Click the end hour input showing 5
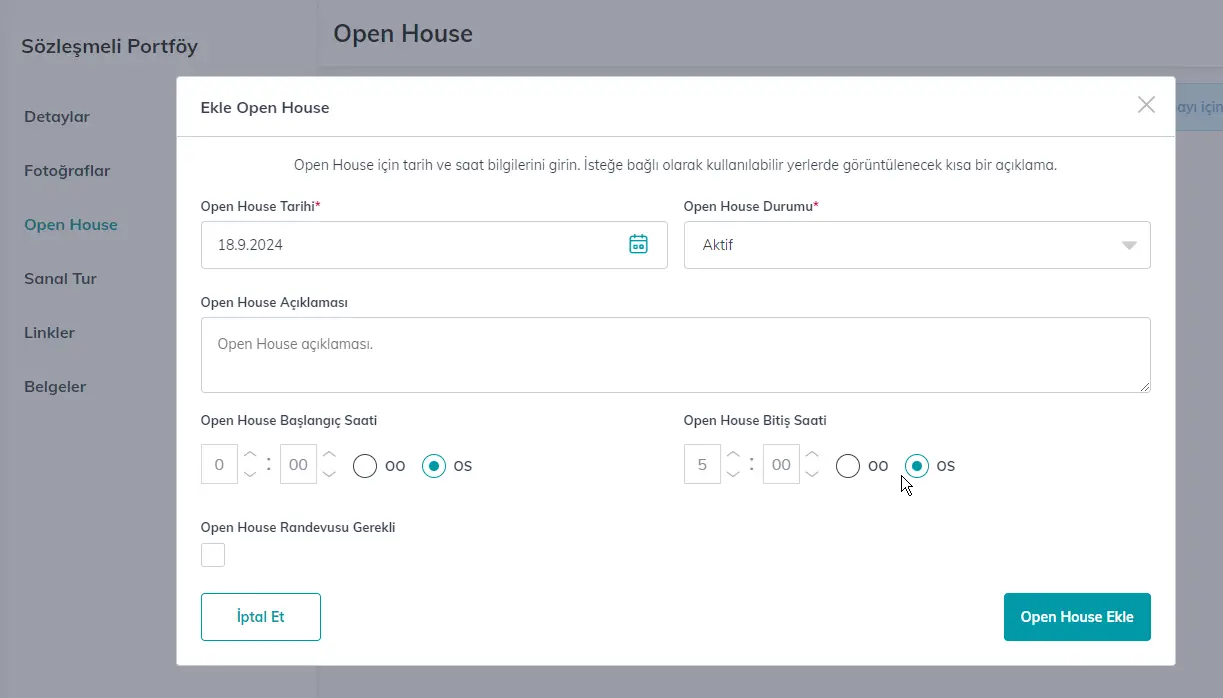The width and height of the screenshot is (1223, 698). 702,465
